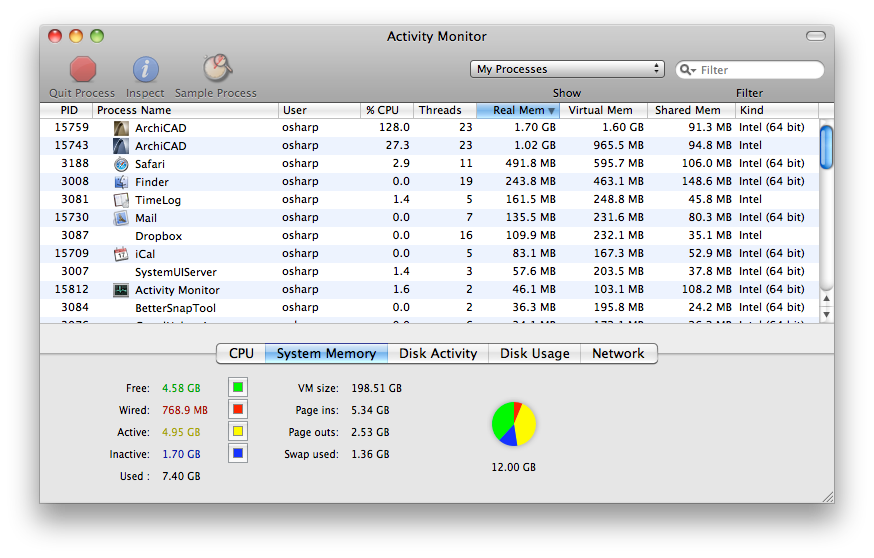Image resolution: width=874 pixels, height=558 pixels.
Task: Click the yellow Active memory color swatch
Action: (238, 431)
